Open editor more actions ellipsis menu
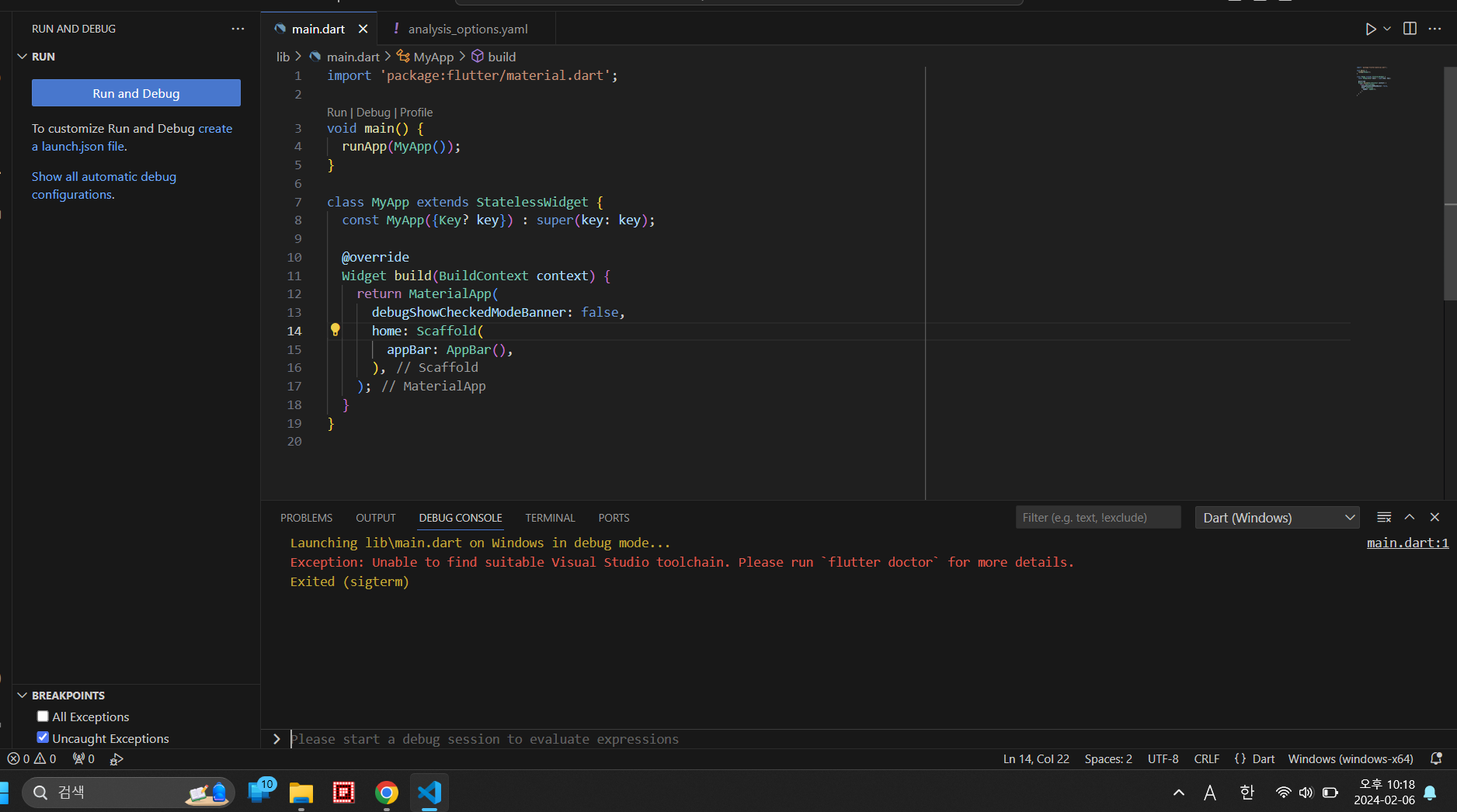Image resolution: width=1457 pixels, height=812 pixels. (x=1434, y=29)
